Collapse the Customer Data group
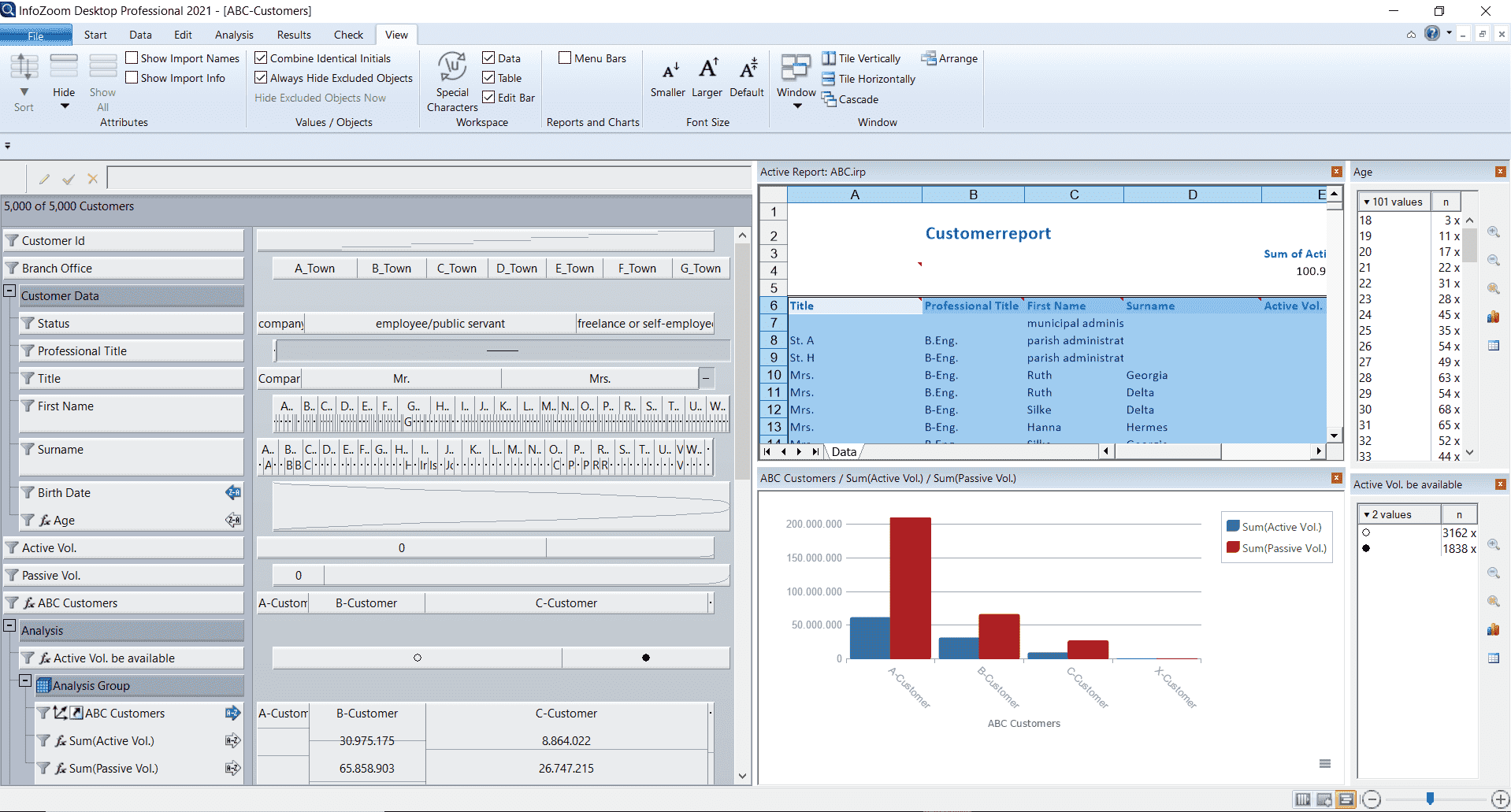The image size is (1511, 812). coord(9,291)
